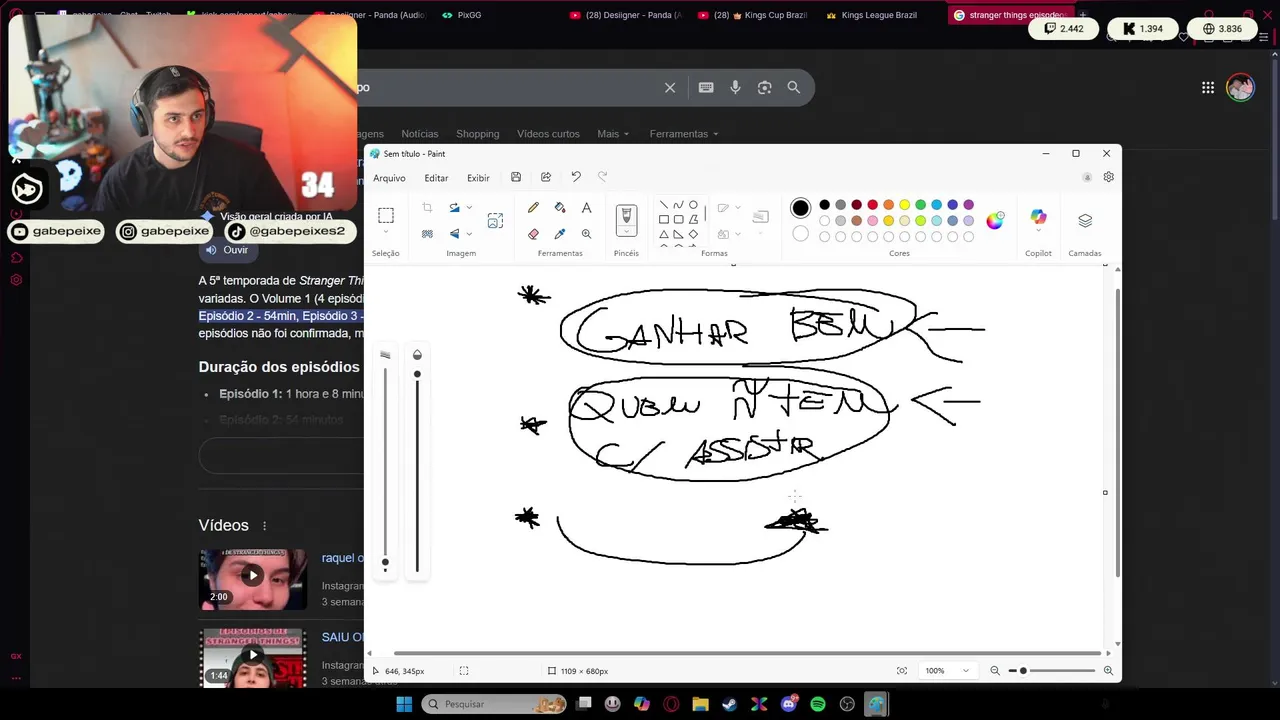
Task: Open Spotify from the taskbar
Action: [x=818, y=704]
